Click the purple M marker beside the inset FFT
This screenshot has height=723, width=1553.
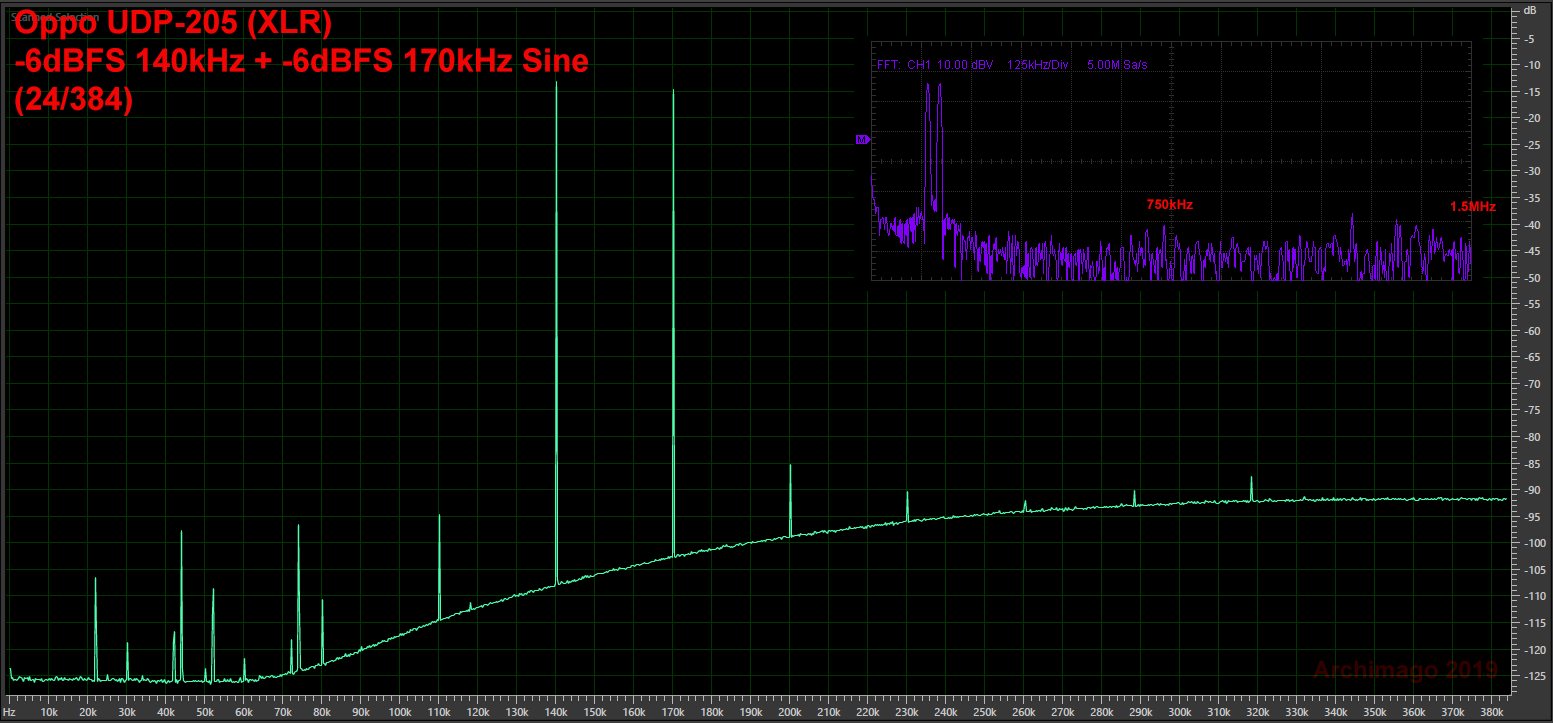click(861, 139)
